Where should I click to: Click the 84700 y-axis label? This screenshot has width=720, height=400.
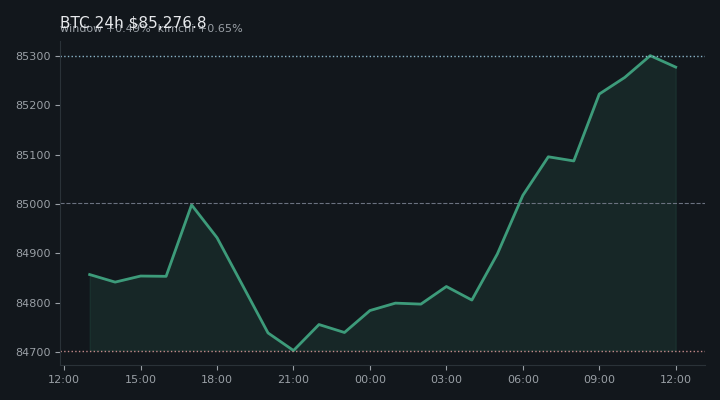[33, 352]
